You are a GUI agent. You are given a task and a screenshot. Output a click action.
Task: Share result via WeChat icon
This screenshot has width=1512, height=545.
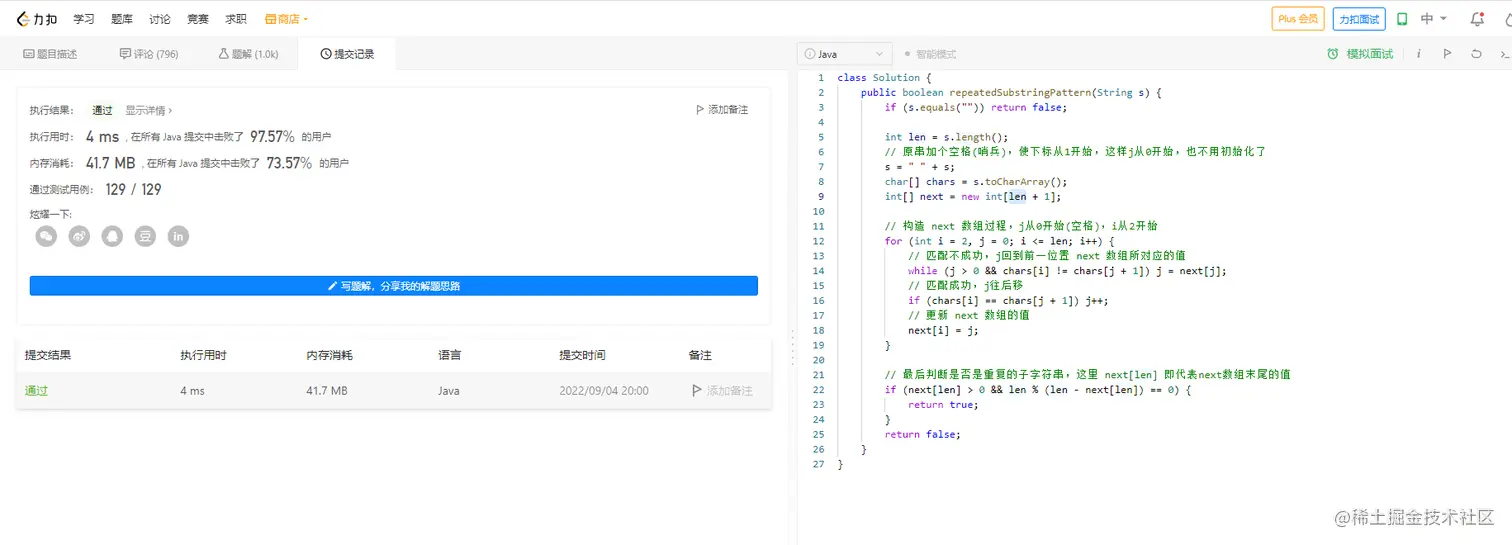tap(46, 236)
